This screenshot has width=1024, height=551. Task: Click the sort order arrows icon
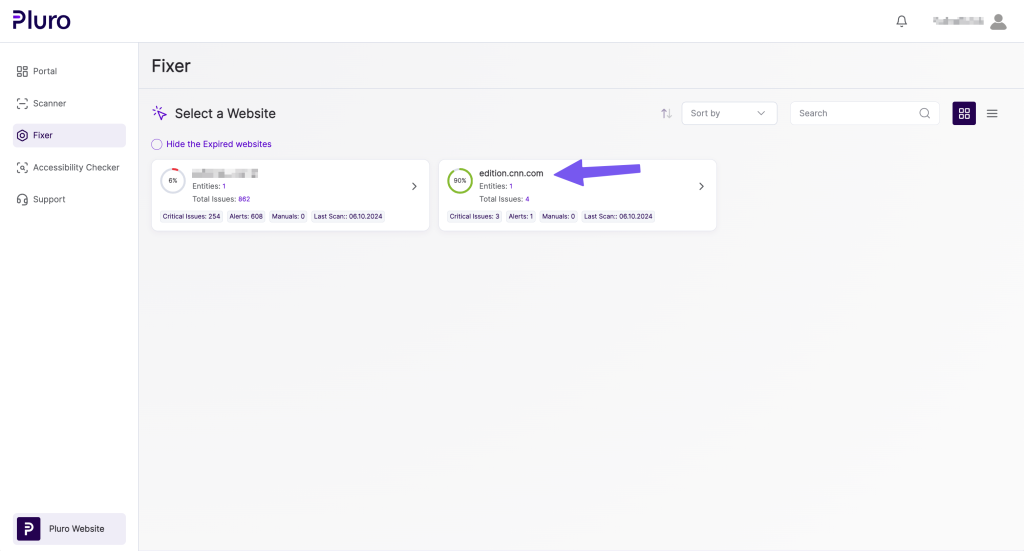666,113
